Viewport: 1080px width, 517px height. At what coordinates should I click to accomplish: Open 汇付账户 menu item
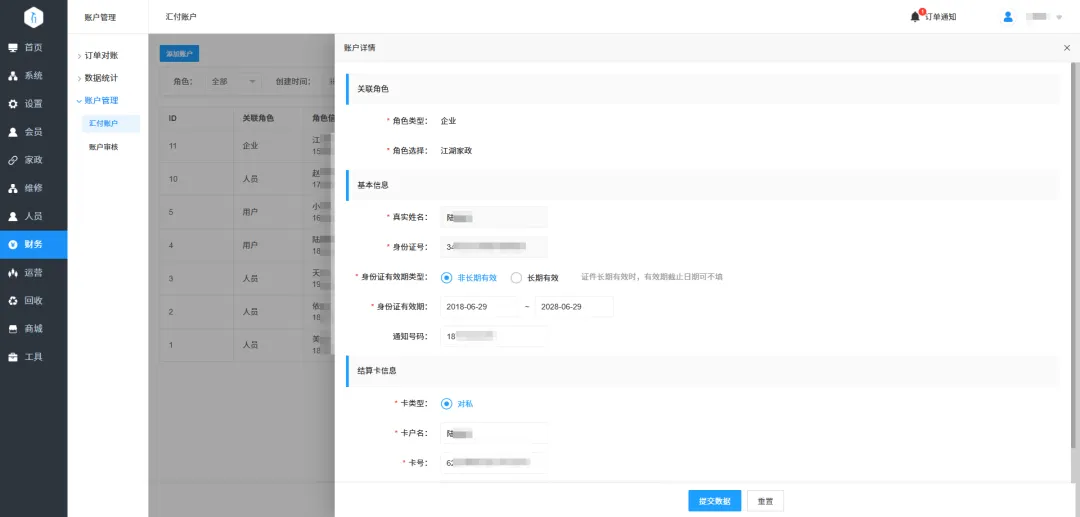coord(110,124)
